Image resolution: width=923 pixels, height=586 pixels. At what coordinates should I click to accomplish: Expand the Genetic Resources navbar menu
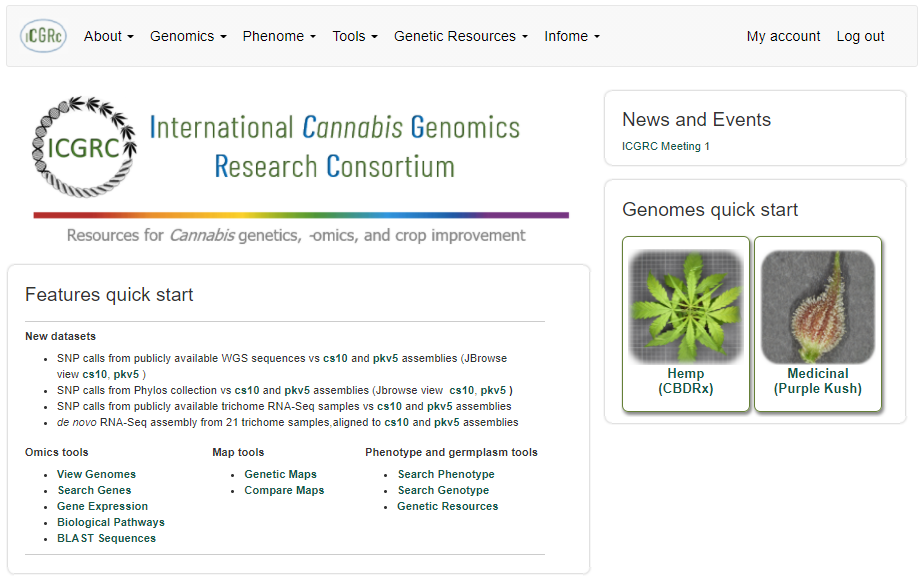coord(461,36)
